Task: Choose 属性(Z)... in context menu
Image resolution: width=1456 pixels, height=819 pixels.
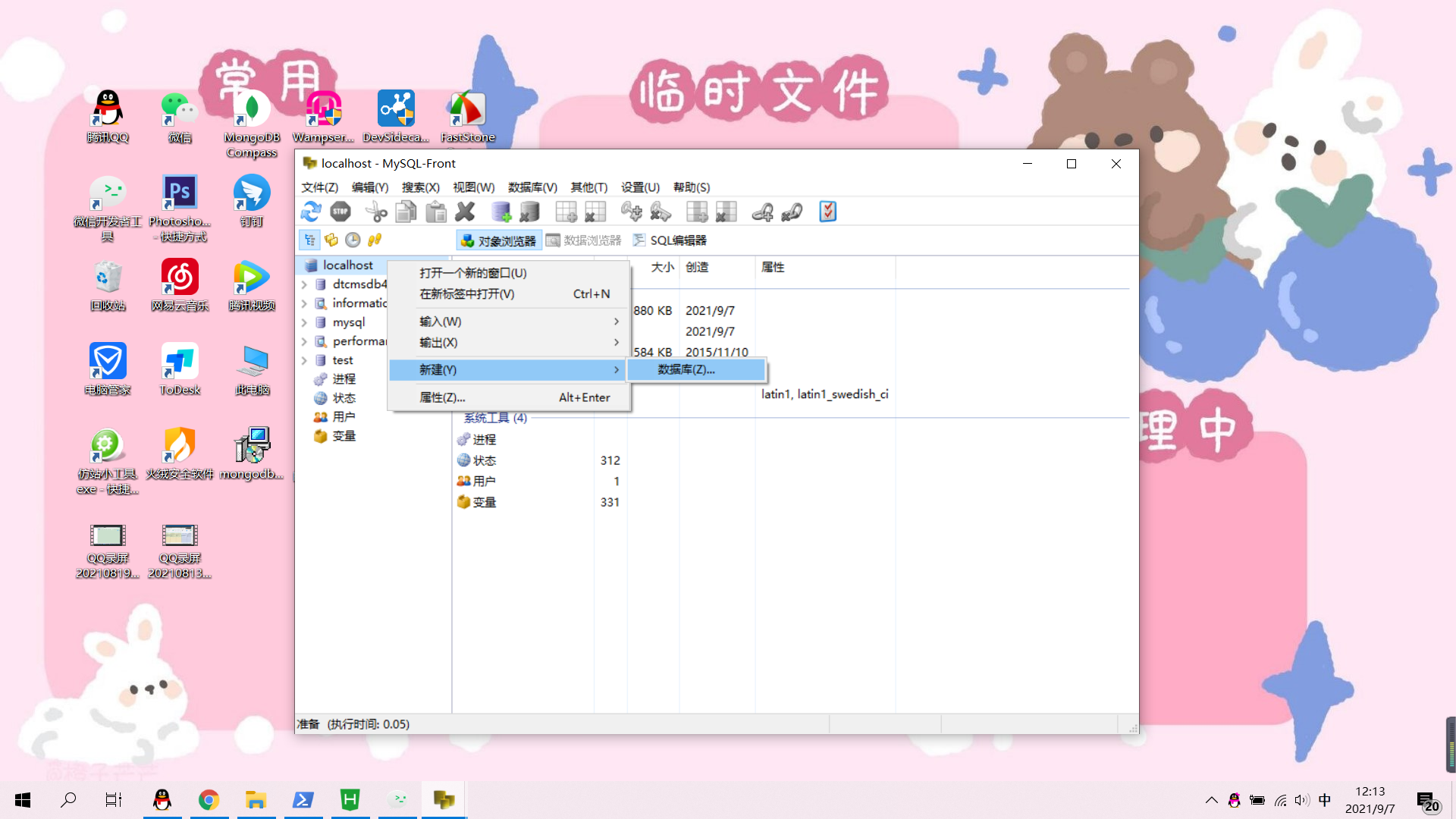Action: tap(508, 397)
